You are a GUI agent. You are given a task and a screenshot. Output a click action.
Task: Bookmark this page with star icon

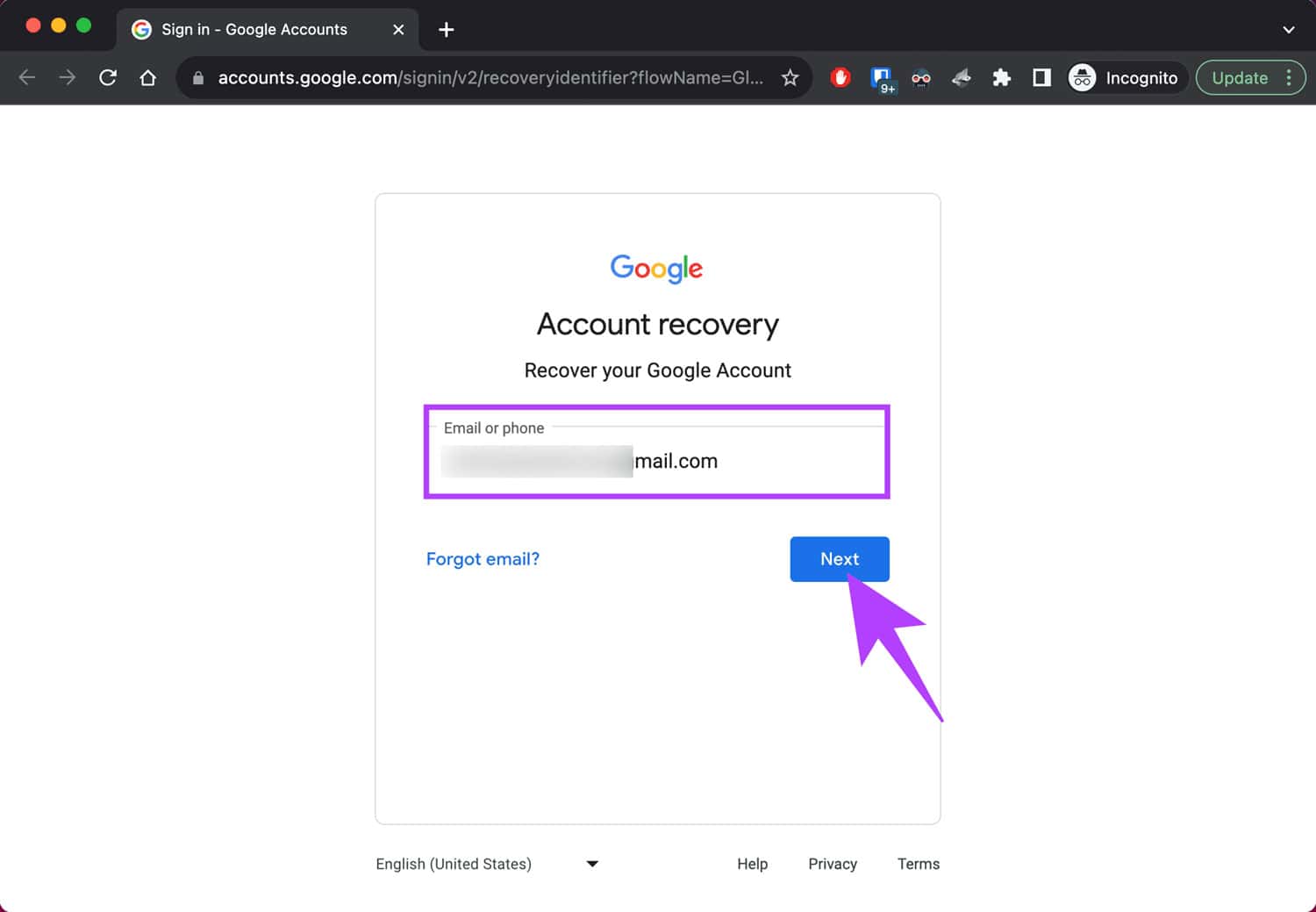(790, 78)
